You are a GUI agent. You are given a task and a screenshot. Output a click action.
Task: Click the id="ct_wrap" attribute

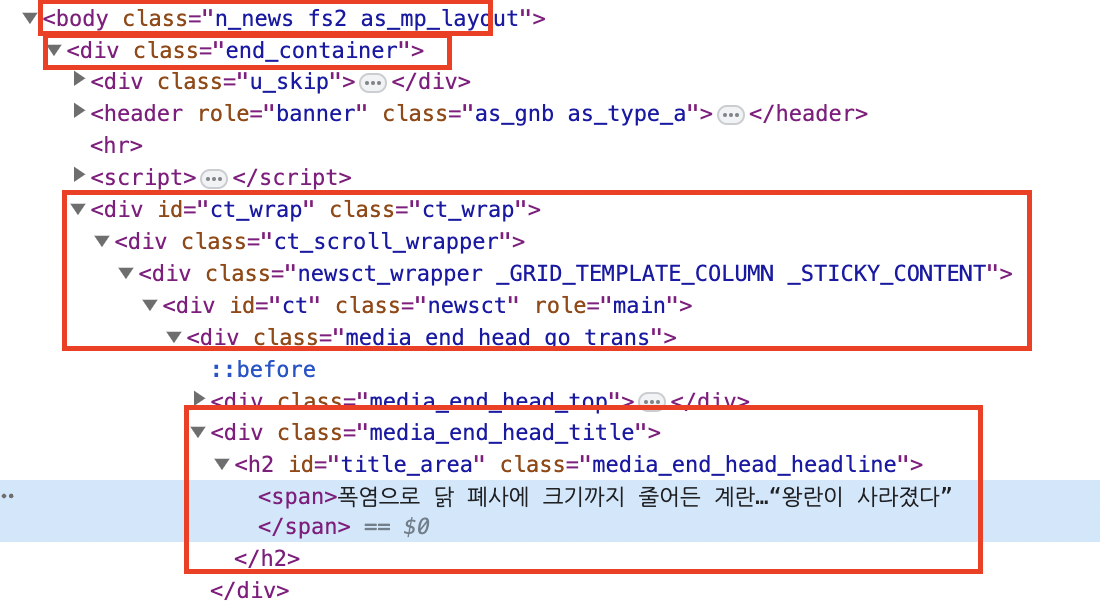(236, 210)
